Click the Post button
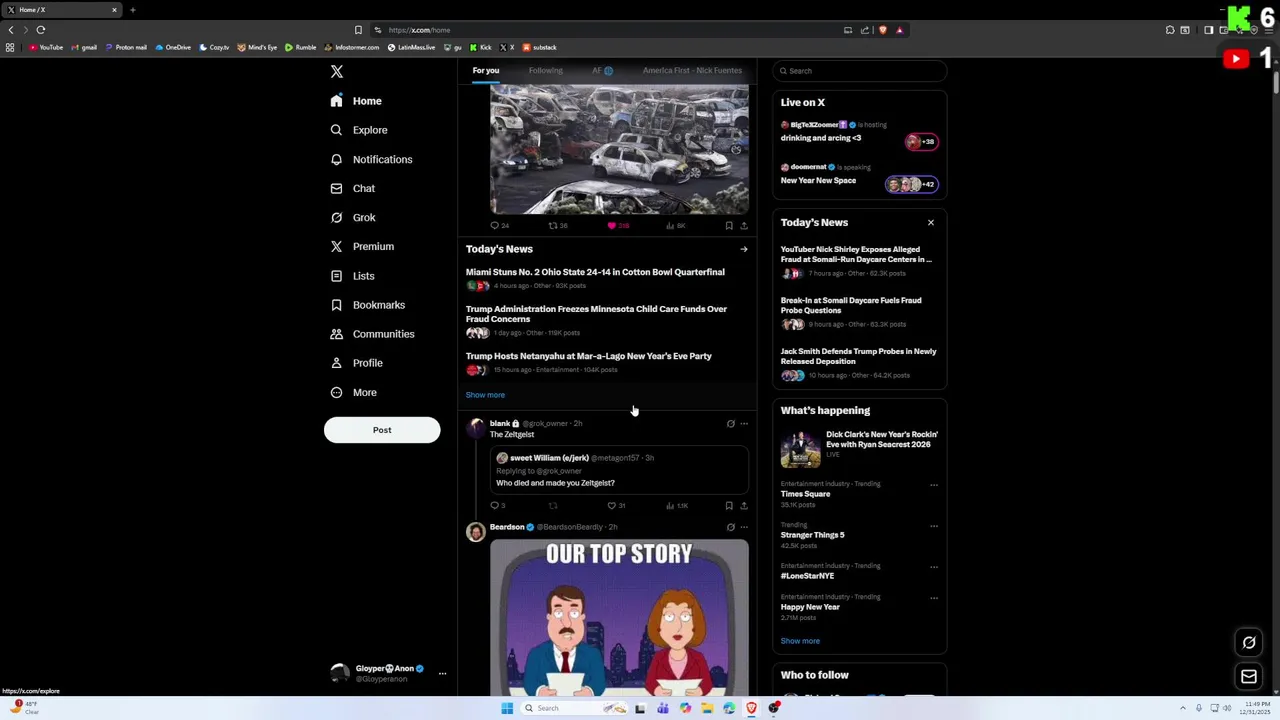 pos(382,430)
